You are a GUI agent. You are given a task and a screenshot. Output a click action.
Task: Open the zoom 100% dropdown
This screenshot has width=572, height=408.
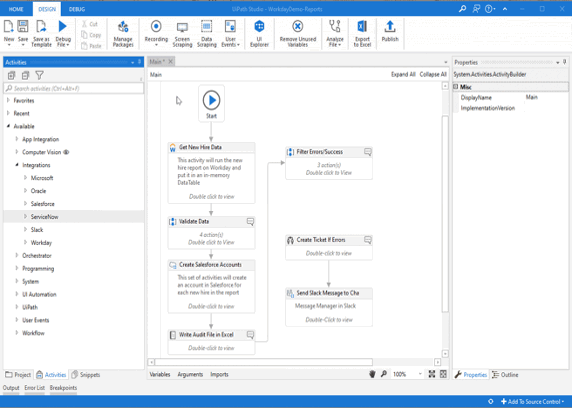point(420,374)
